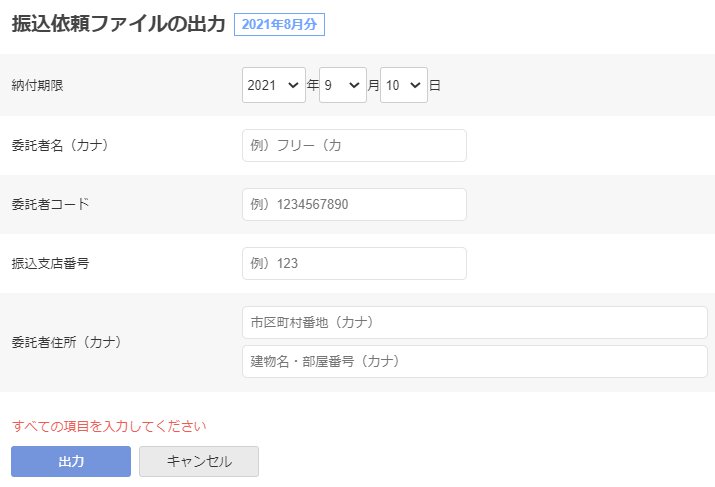Open the month dropdown showing 9
Screen dimensions: 715x487
click(343, 85)
